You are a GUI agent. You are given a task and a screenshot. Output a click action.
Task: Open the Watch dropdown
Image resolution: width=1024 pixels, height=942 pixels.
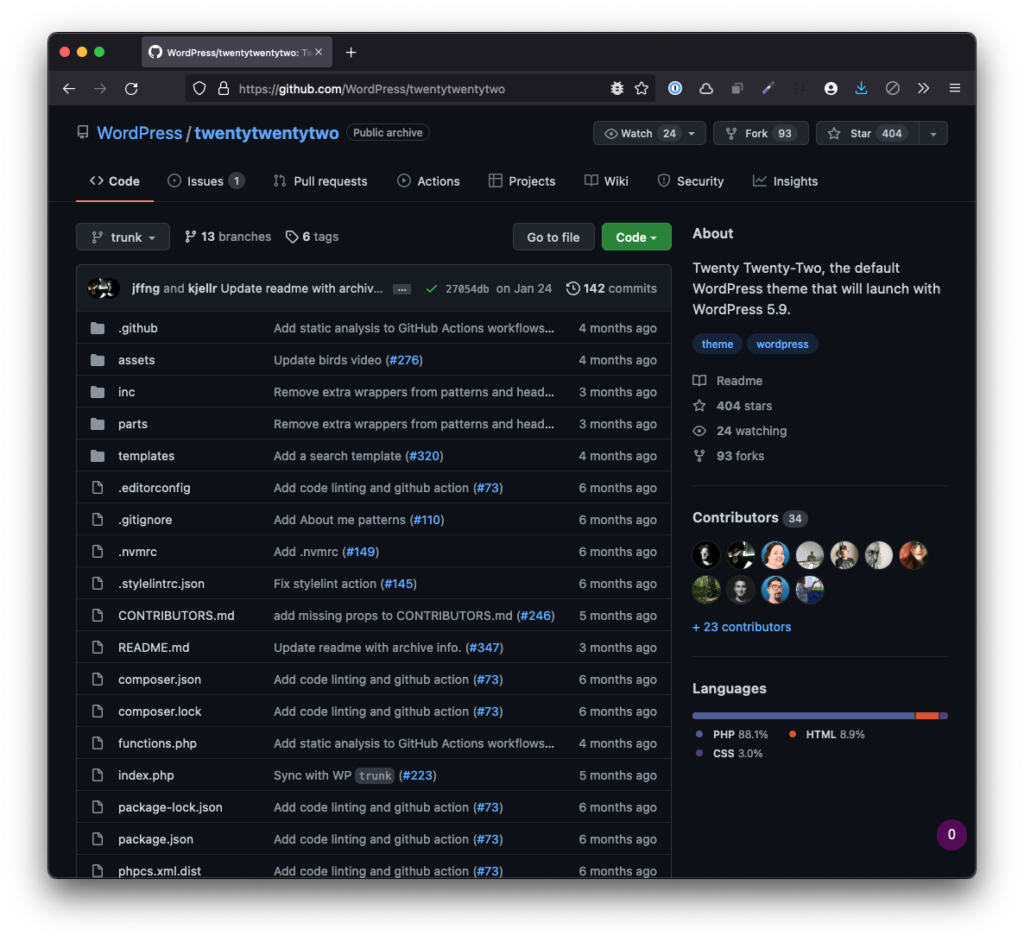tap(649, 133)
